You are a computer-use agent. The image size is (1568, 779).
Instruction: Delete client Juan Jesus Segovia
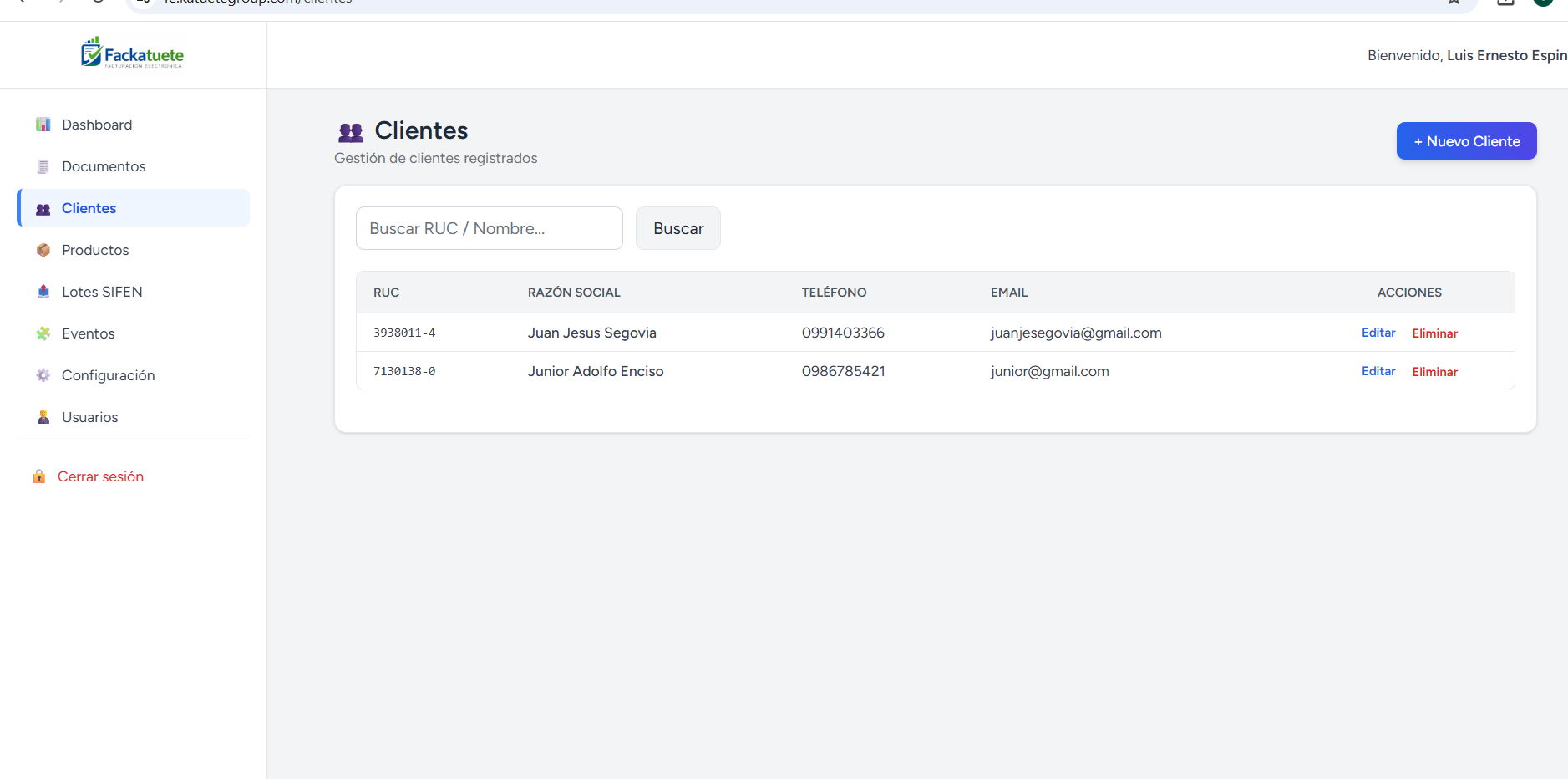(1434, 333)
